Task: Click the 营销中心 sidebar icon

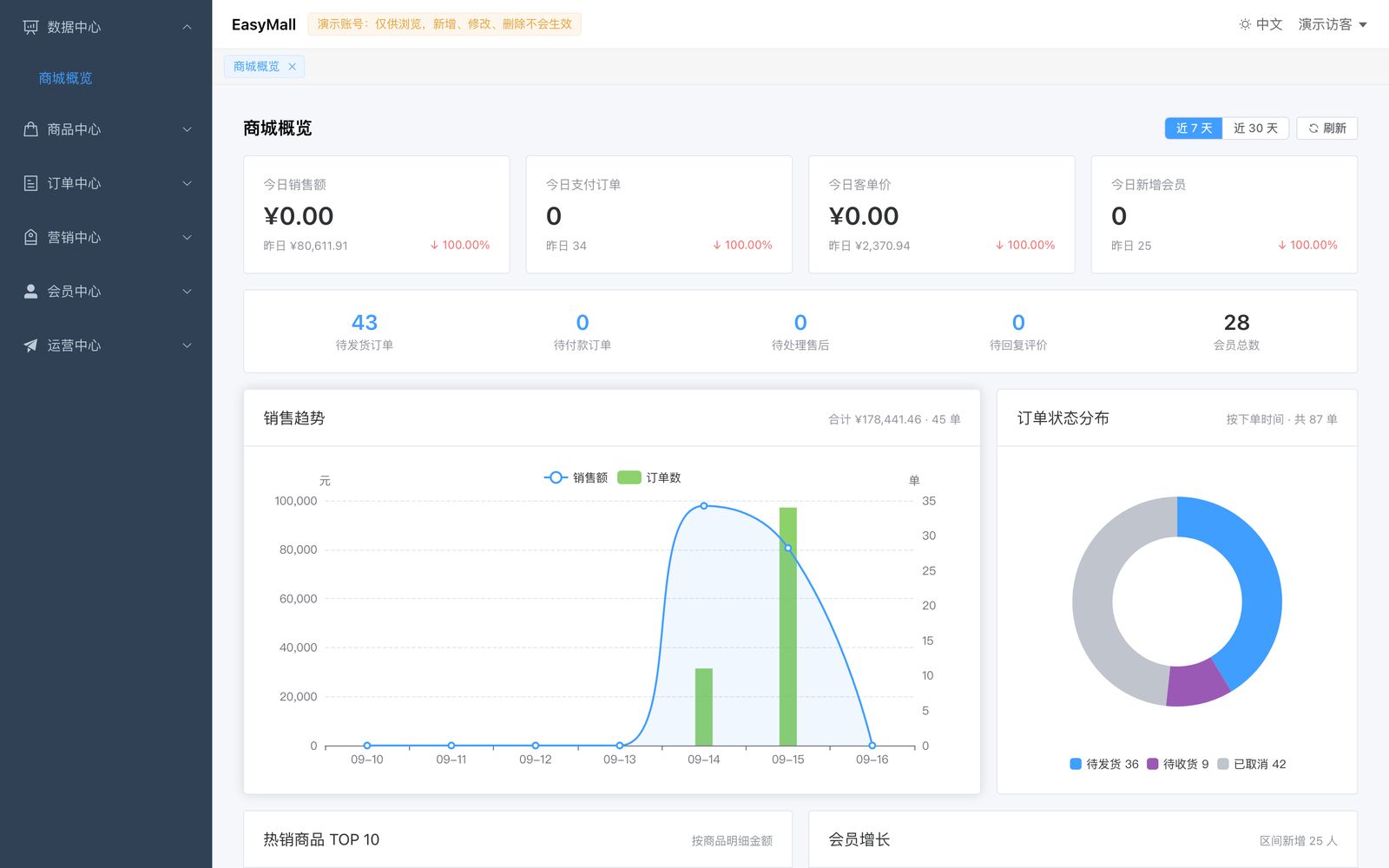Action: point(30,237)
